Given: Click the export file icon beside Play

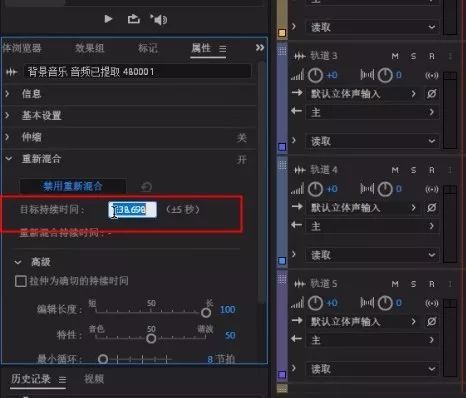Looking at the screenshot, I should [x=134, y=19].
